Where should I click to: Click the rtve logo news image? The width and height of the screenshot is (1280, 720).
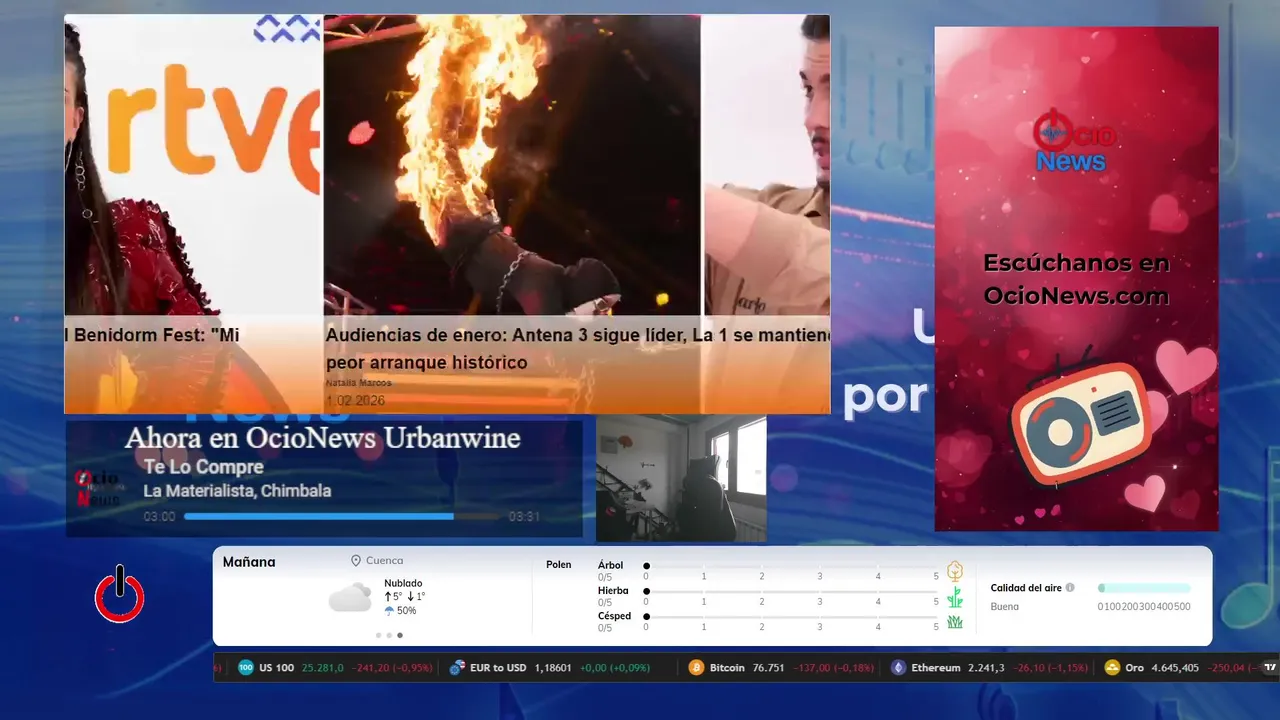[193, 165]
